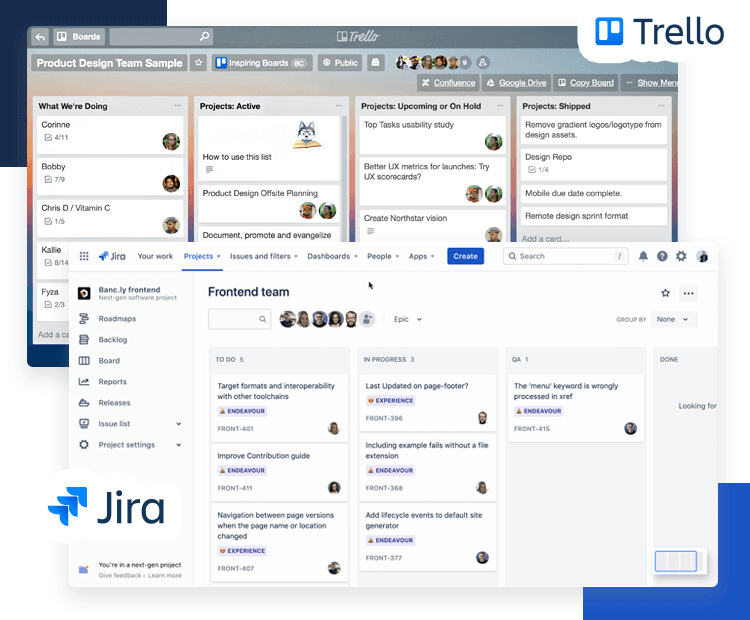
Task: Open the Group by None dropdown
Action: coord(673,319)
